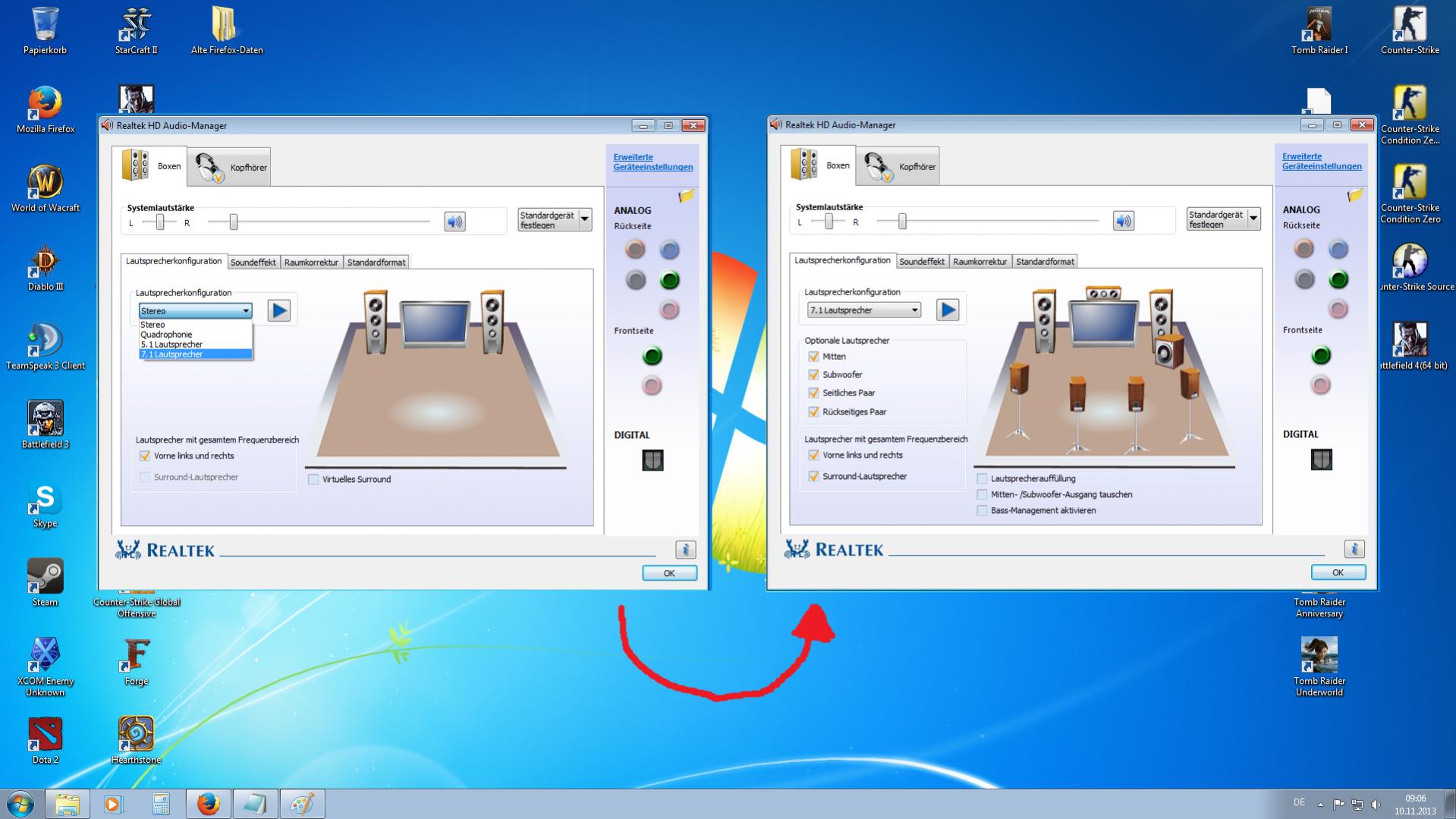Click green front-panel jack in left window
Viewport: 1456px width, 819px height.
click(x=652, y=355)
